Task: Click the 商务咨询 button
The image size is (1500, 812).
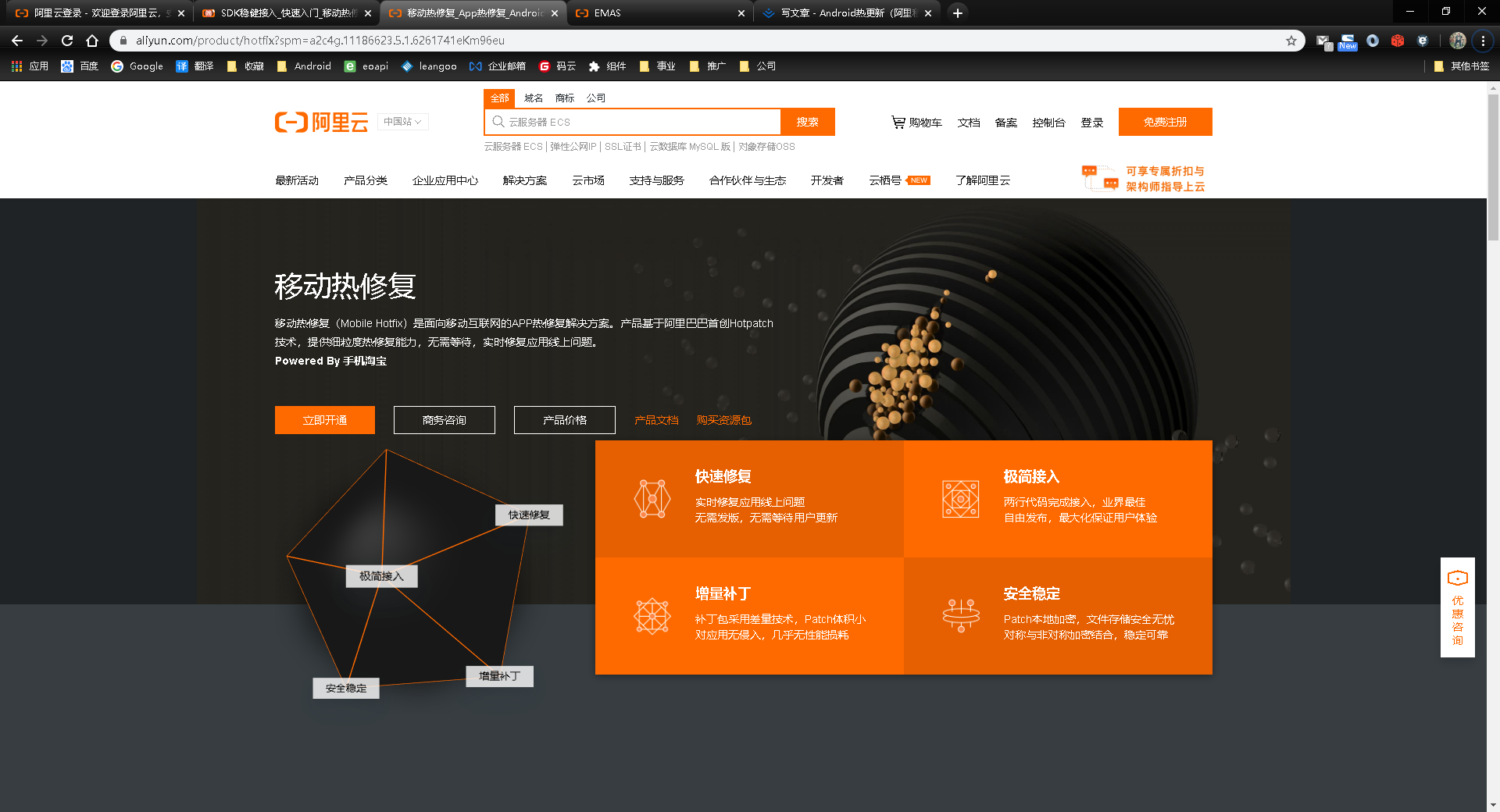Action: click(x=445, y=420)
